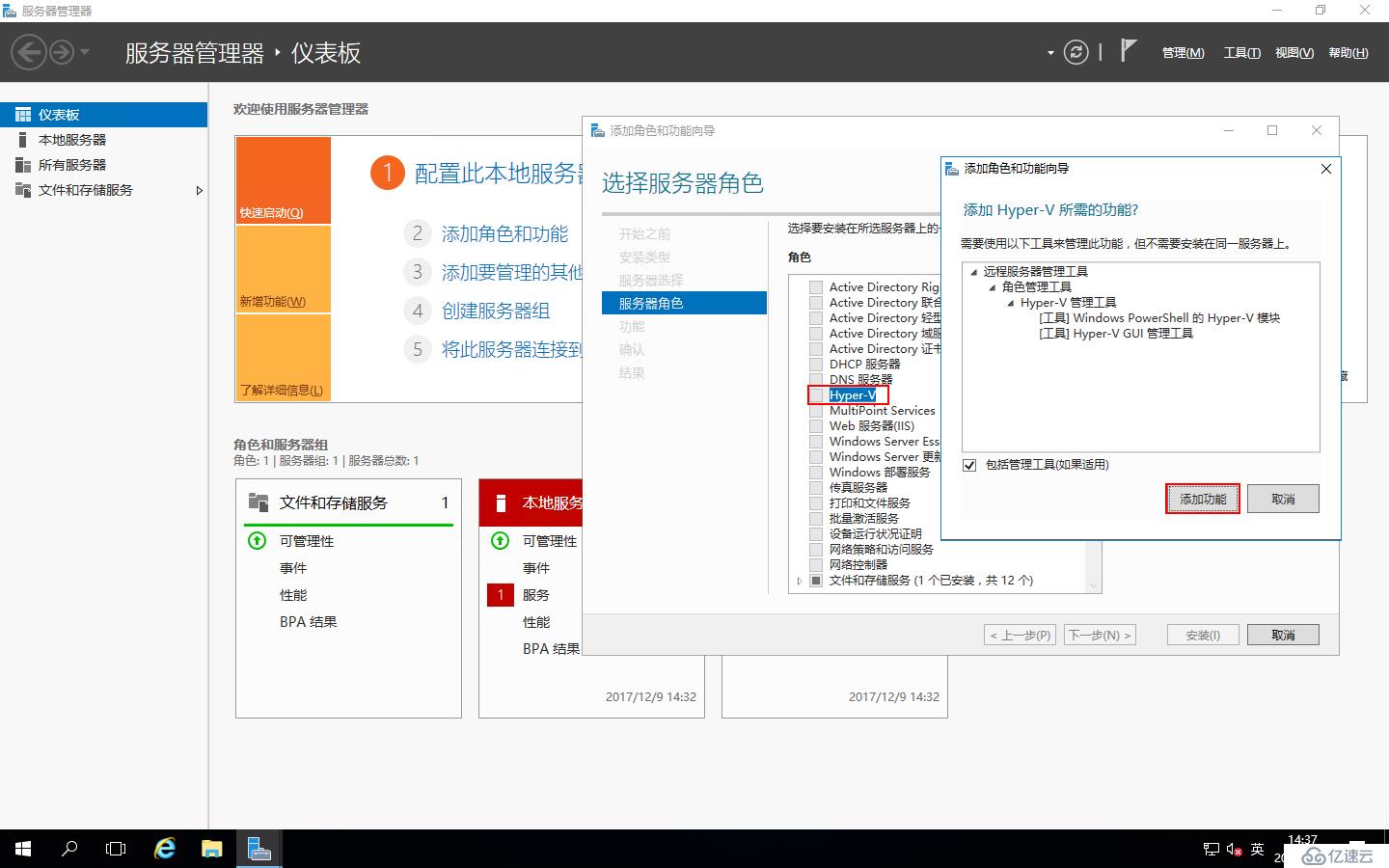1389x868 pixels.
Task: Open the 管理(M) menu
Action: [x=1183, y=53]
